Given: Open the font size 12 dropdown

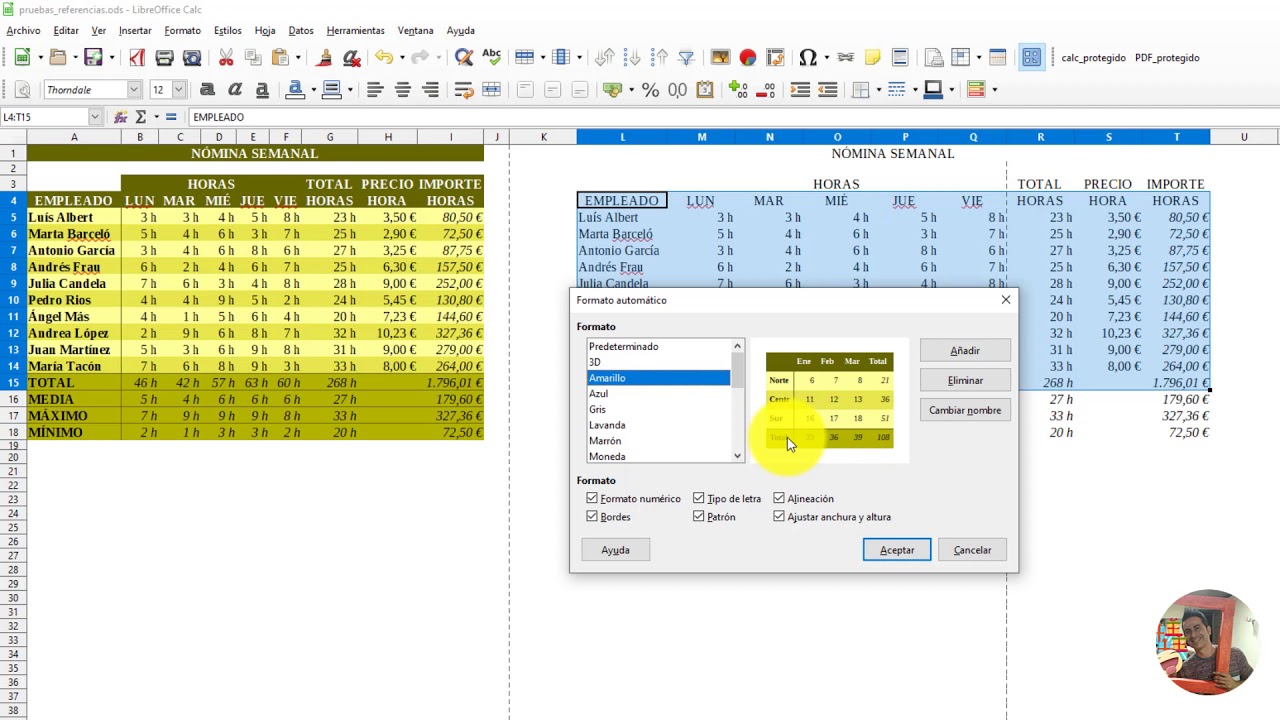Looking at the screenshot, I should pos(178,90).
